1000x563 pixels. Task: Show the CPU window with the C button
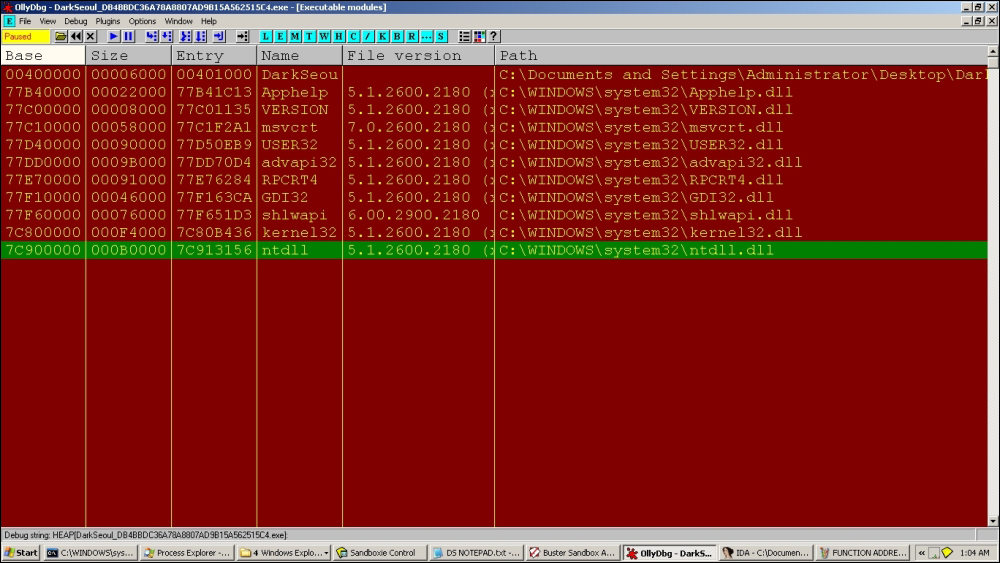(353, 36)
